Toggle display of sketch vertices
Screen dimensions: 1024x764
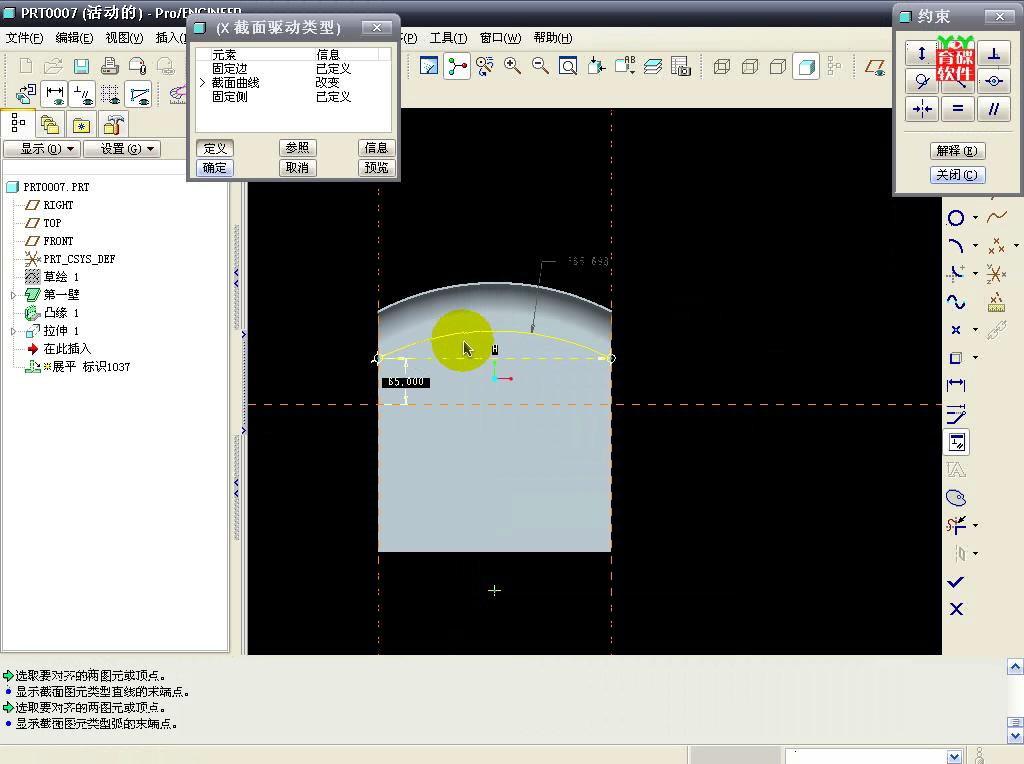tap(139, 95)
